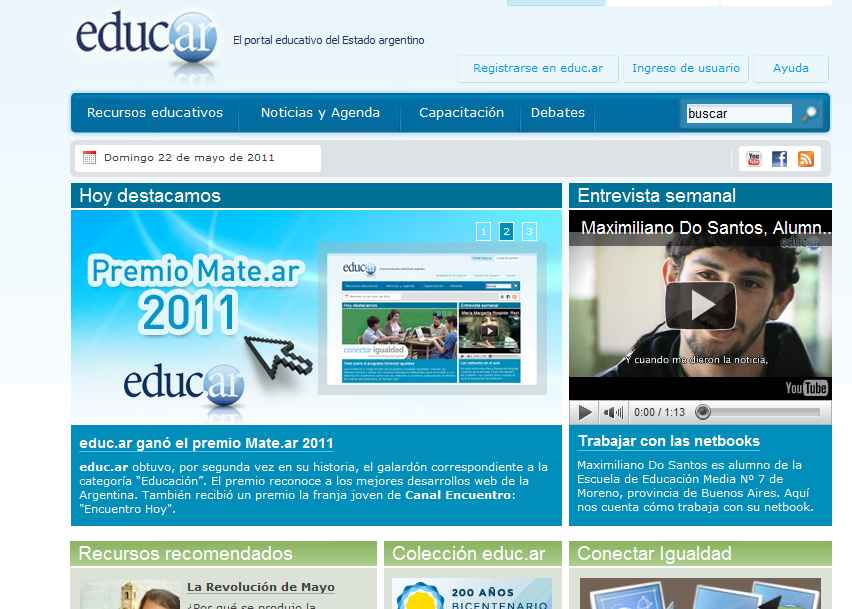Focus the buscar search field
This screenshot has width=852, height=609.
[x=739, y=114]
